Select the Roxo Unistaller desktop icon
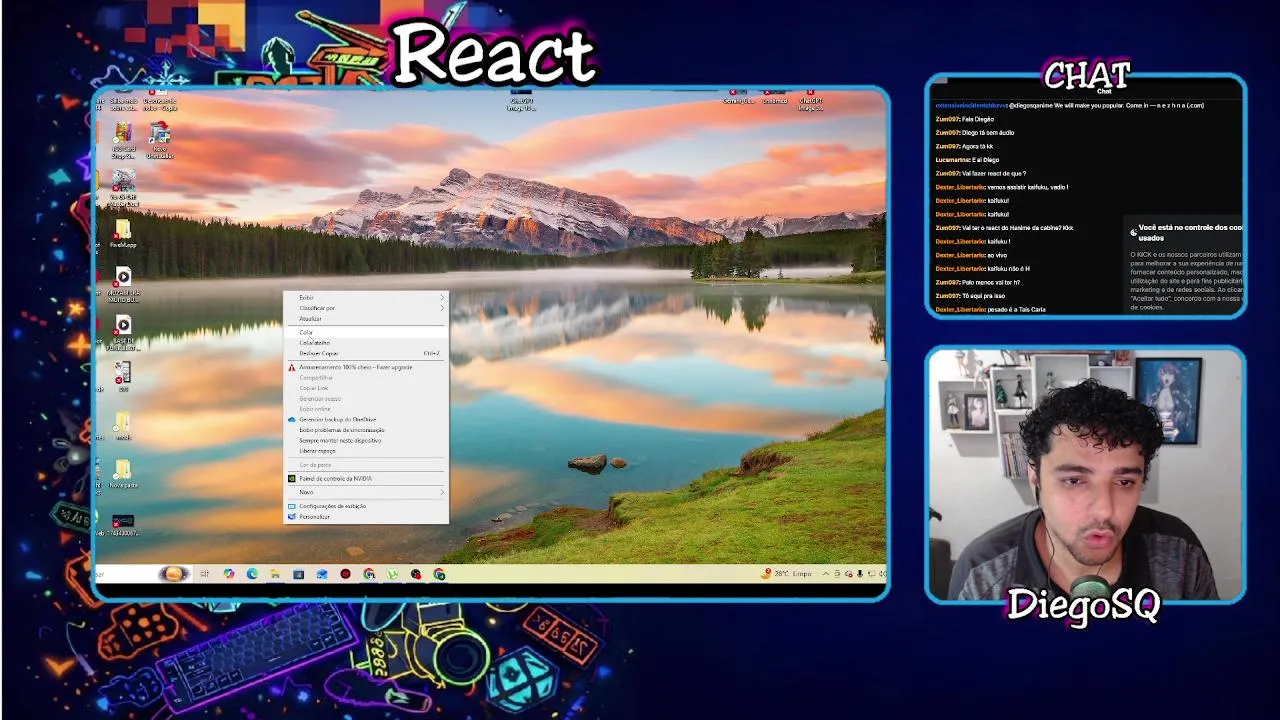 coord(160,139)
